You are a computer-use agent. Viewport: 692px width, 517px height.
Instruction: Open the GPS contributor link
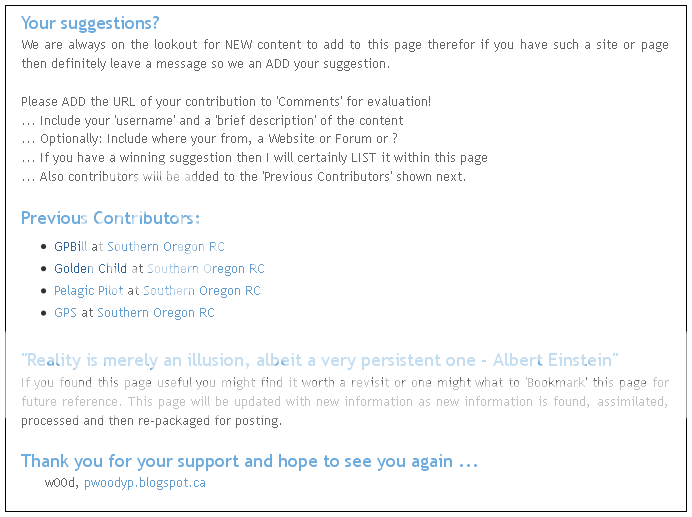click(x=65, y=313)
